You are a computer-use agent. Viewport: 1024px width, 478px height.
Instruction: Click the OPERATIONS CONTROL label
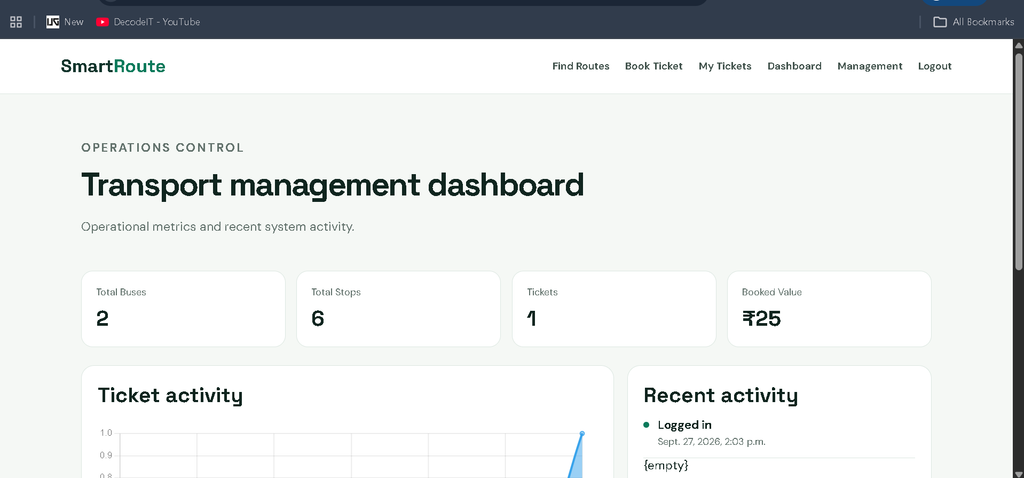[x=163, y=148]
